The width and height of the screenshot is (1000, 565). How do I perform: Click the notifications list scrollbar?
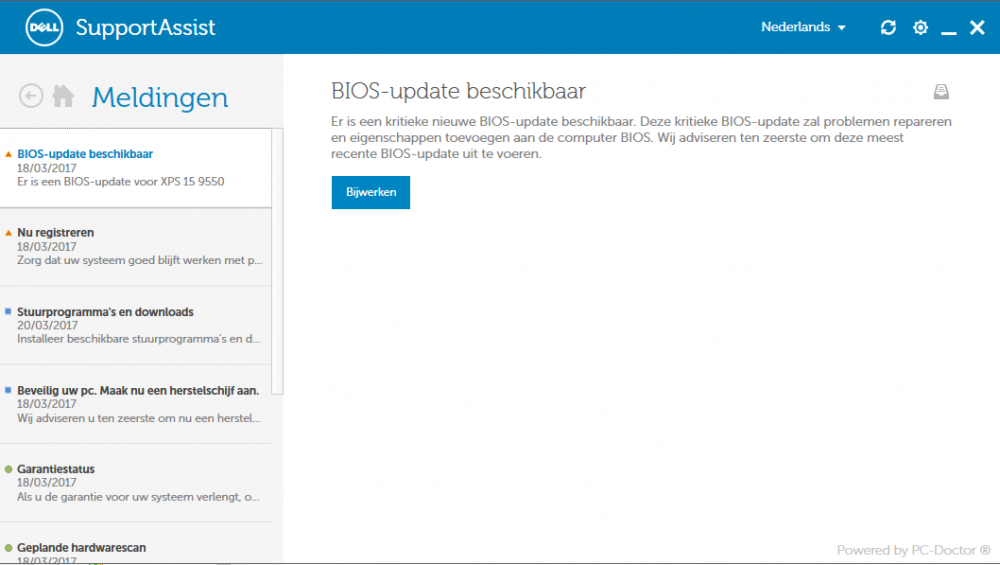tap(277, 261)
